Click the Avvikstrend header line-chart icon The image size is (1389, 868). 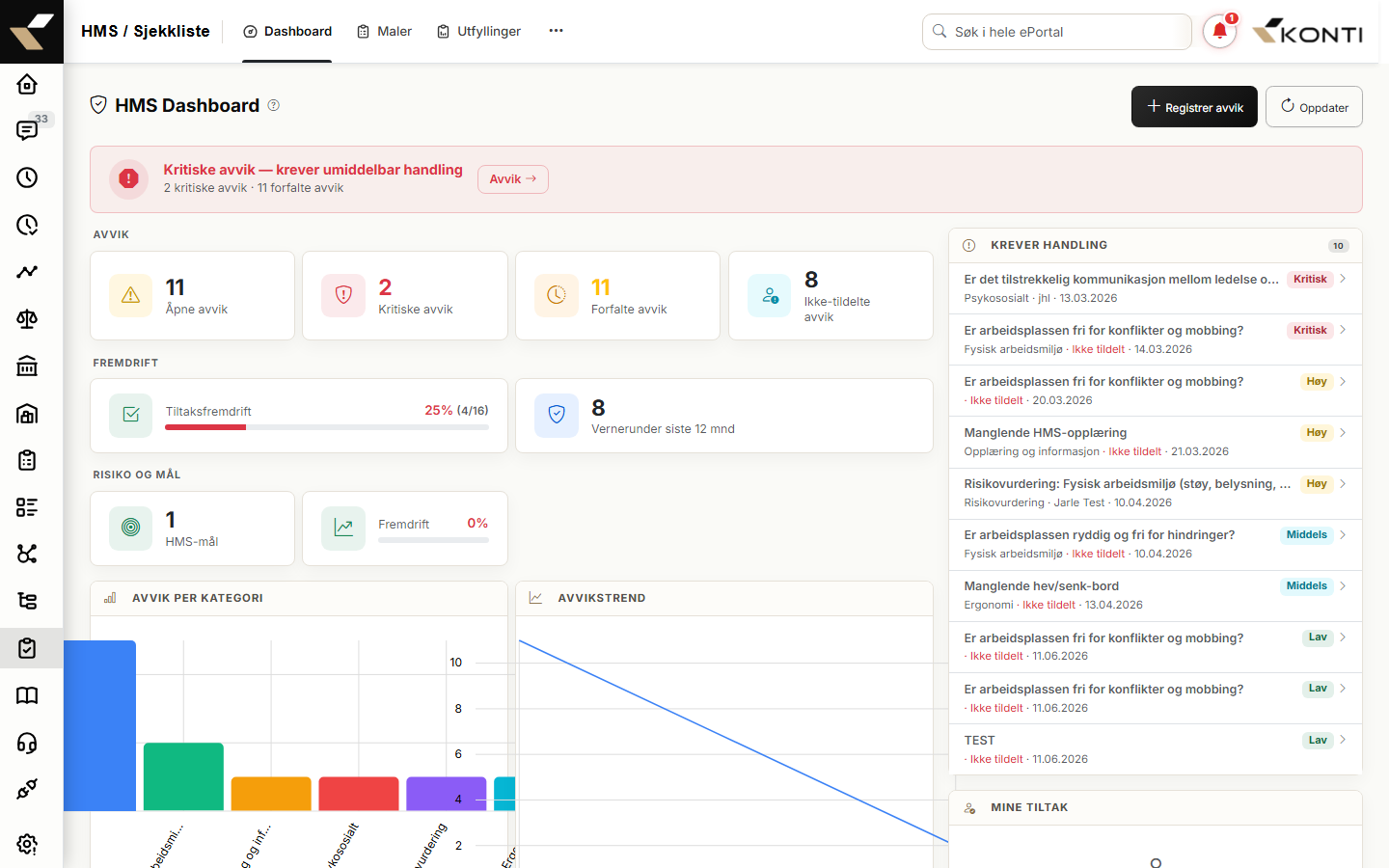[535, 598]
